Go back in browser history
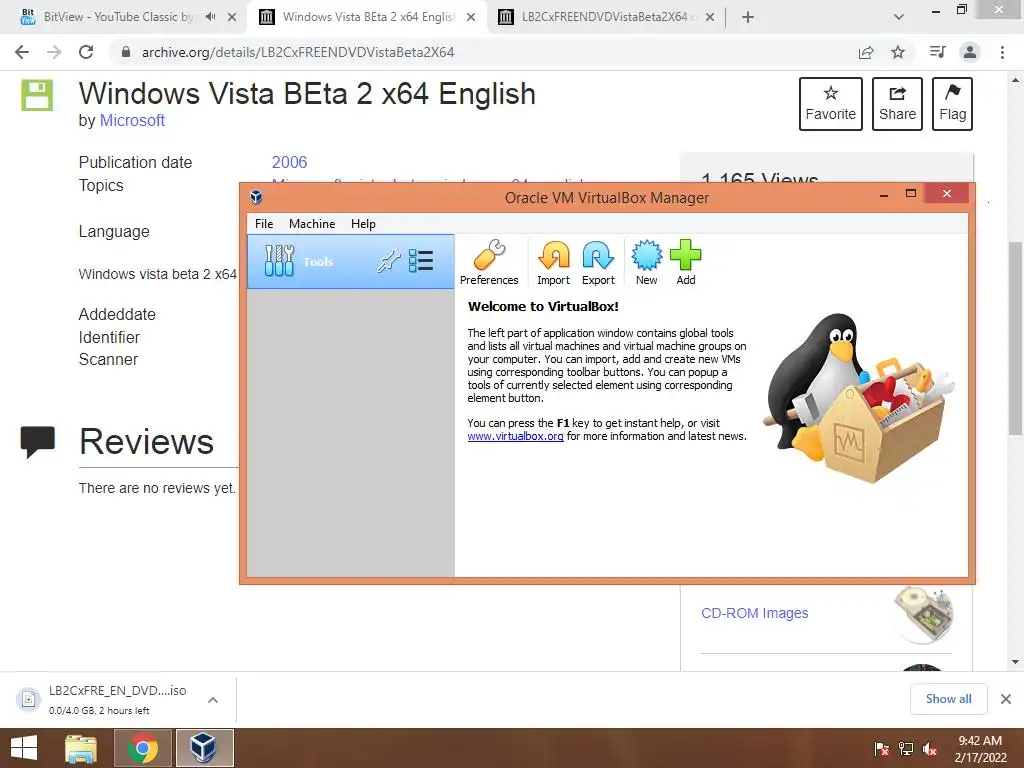 coord(22,52)
